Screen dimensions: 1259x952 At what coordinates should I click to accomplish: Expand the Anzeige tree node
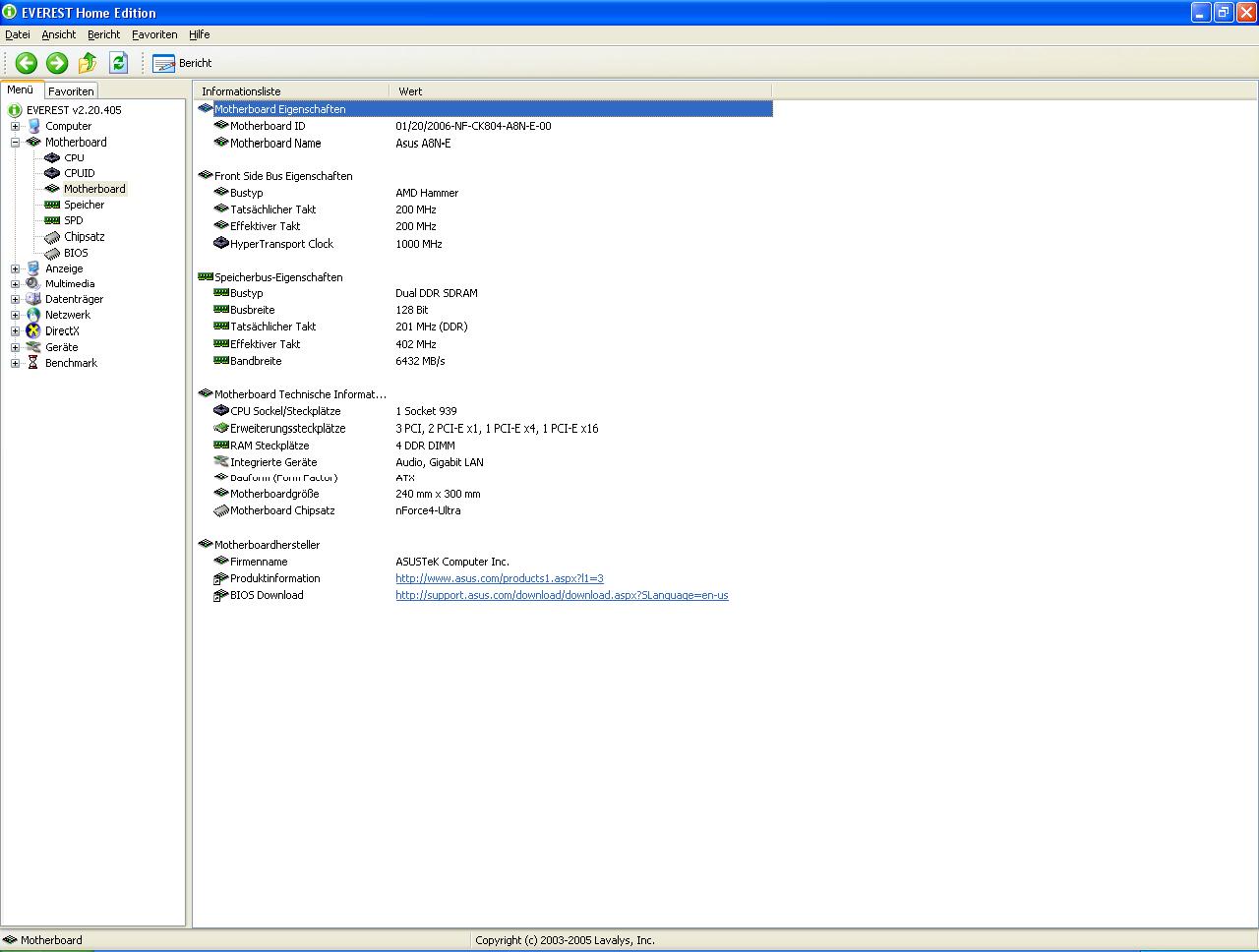pyautogui.click(x=15, y=268)
